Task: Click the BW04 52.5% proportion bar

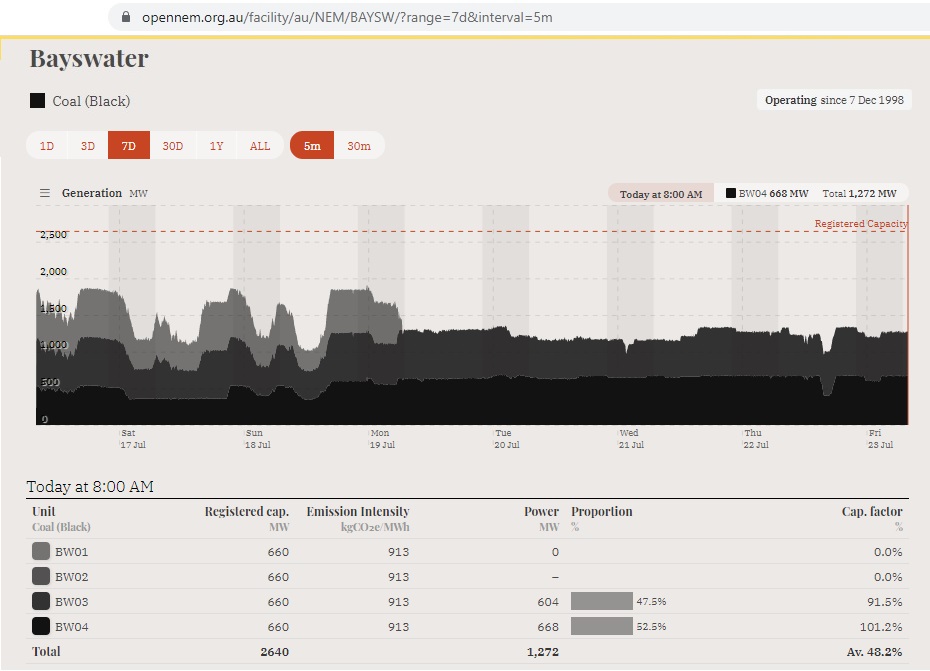Action: click(x=601, y=626)
